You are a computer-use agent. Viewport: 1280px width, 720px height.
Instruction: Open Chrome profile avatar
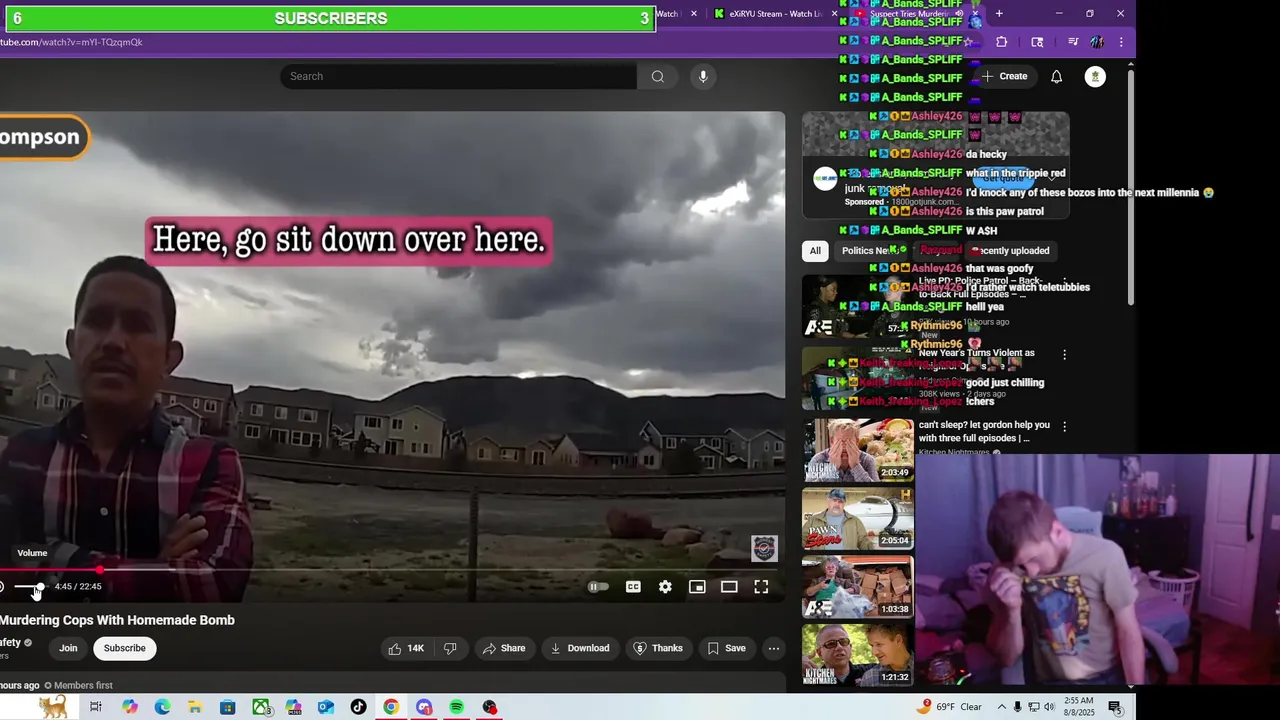tap(1097, 42)
